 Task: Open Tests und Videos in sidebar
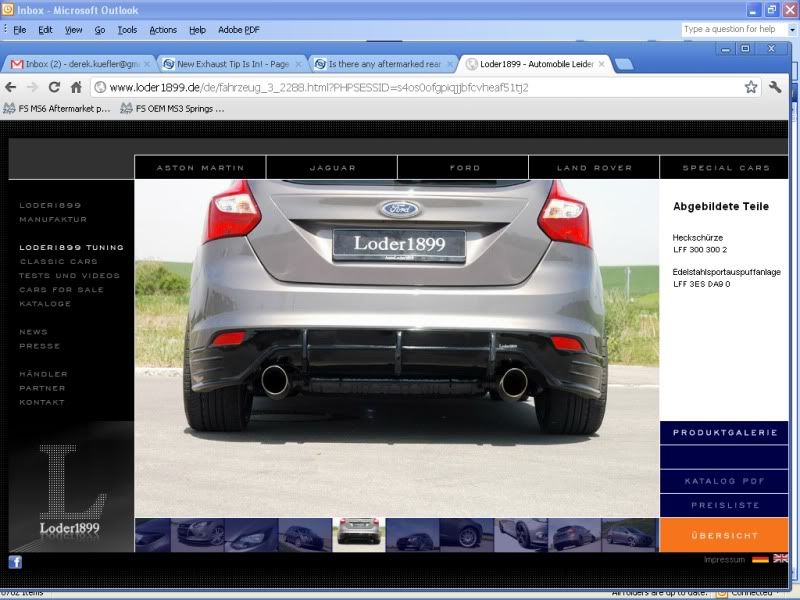point(69,276)
